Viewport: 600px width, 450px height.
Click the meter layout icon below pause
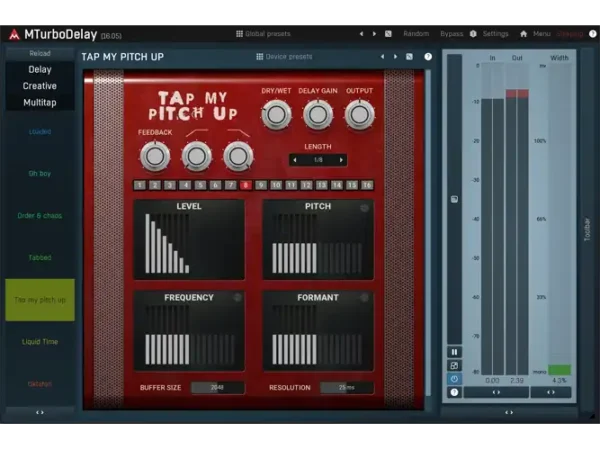click(x=454, y=365)
